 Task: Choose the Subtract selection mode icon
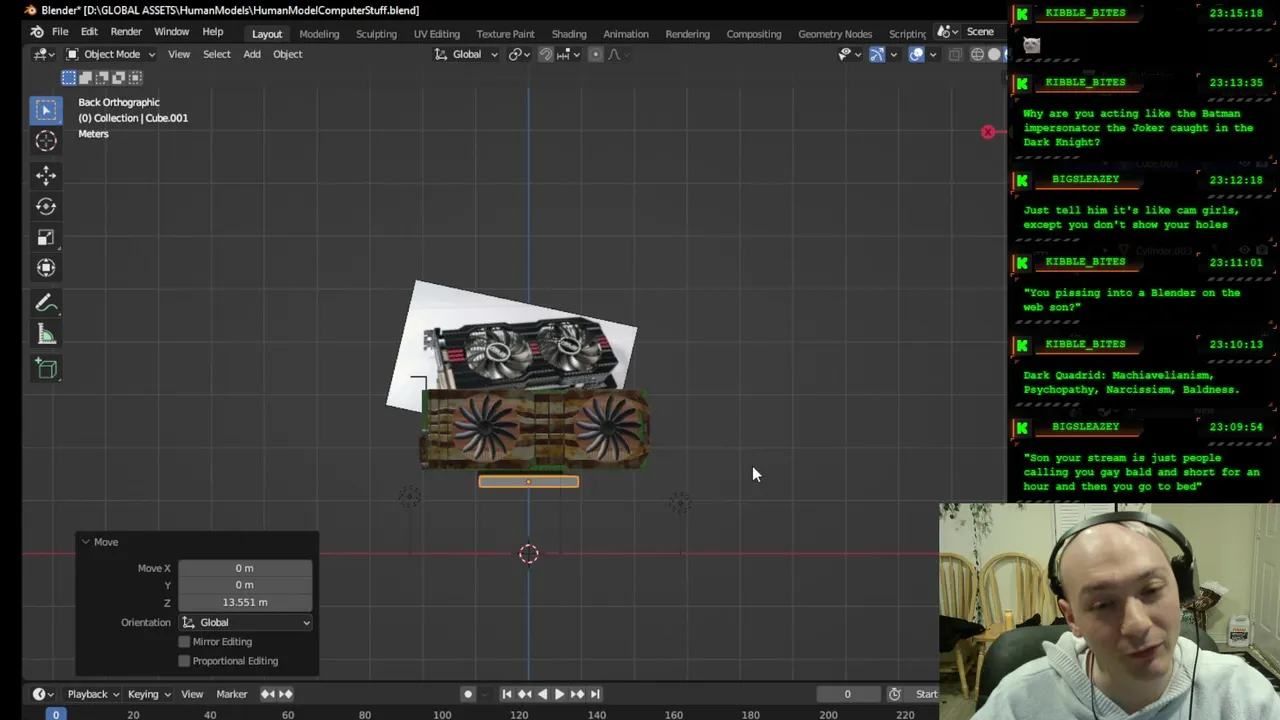(x=101, y=77)
